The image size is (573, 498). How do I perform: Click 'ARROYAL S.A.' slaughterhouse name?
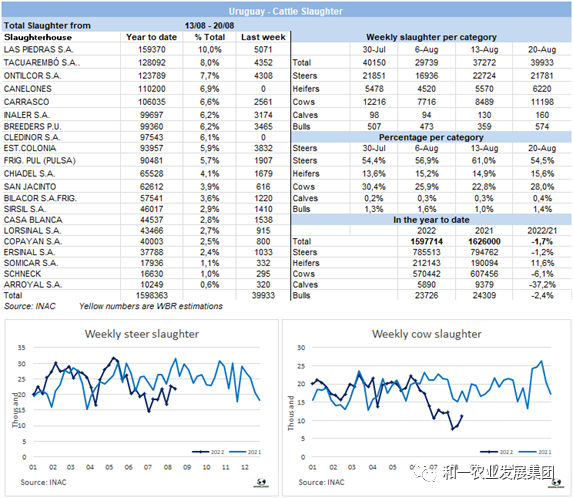33,285
